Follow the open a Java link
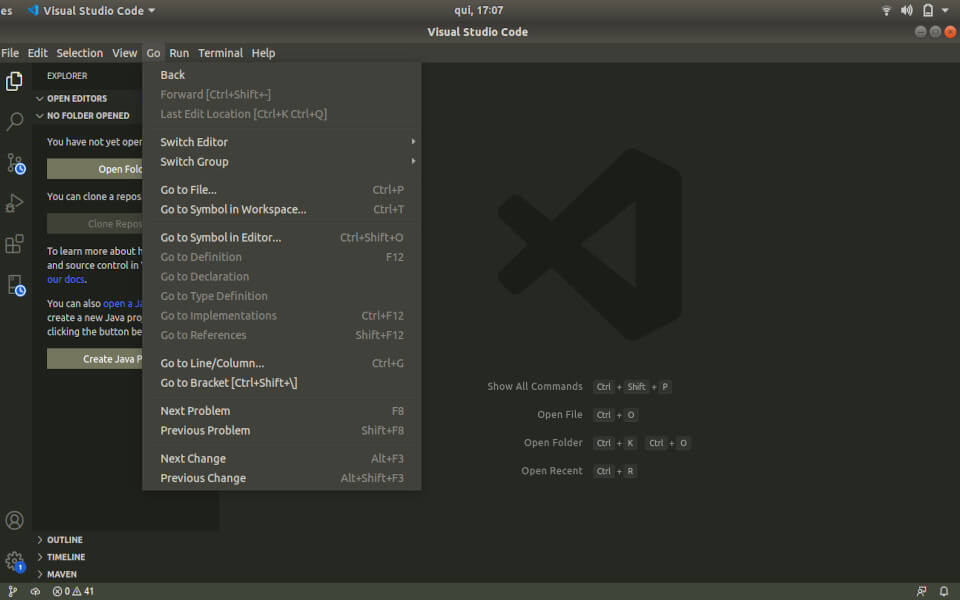Image resolution: width=960 pixels, height=600 pixels. coord(122,304)
